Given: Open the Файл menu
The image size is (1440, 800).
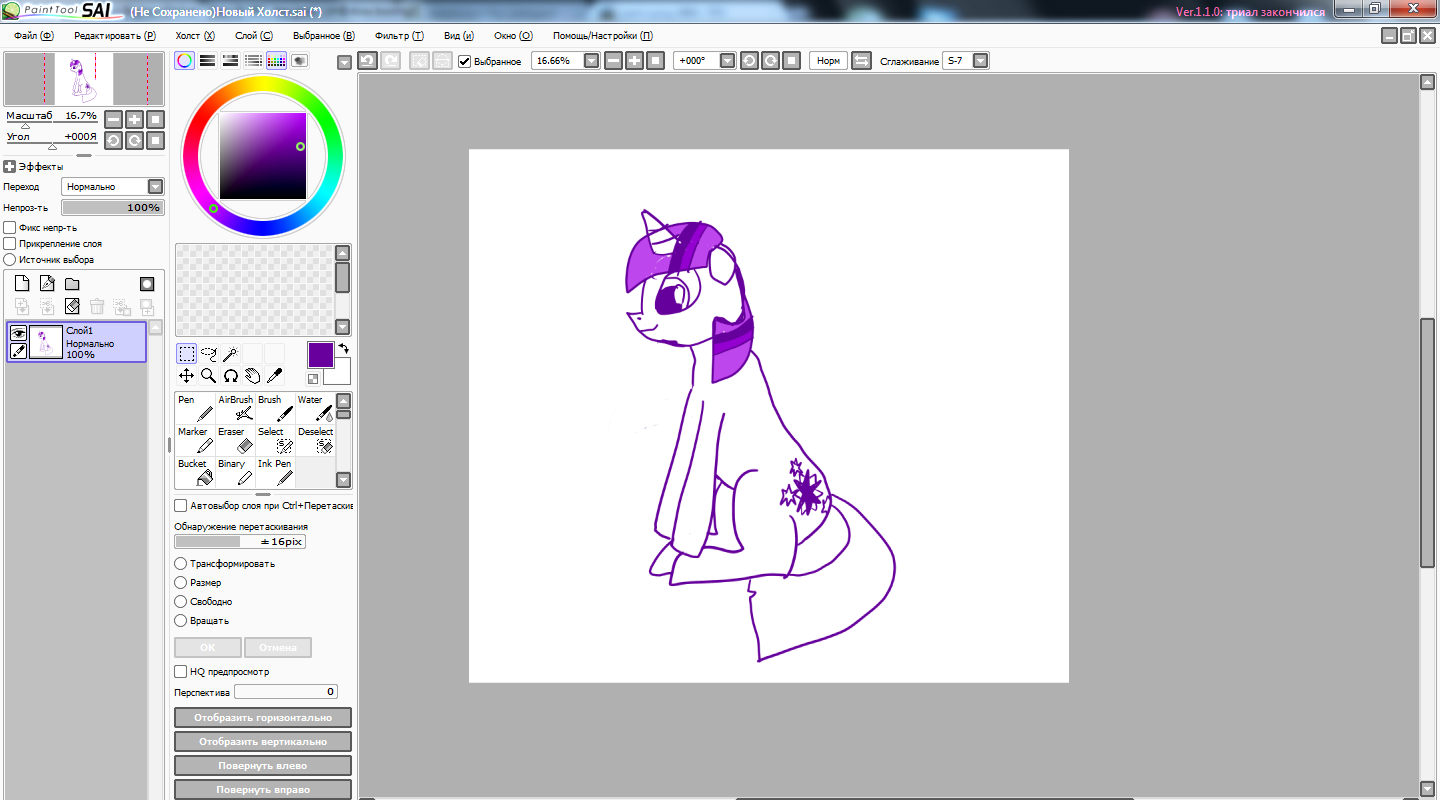Looking at the screenshot, I should (33, 36).
